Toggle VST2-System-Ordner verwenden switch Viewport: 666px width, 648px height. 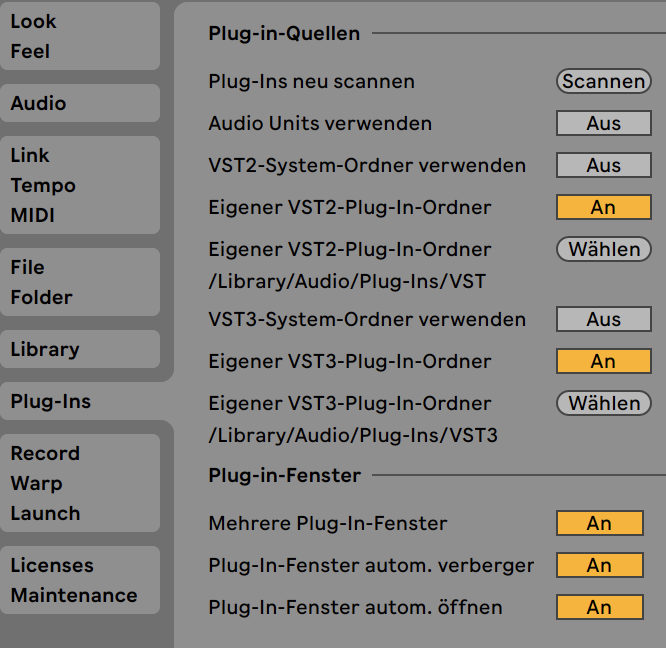pyautogui.click(x=603, y=166)
